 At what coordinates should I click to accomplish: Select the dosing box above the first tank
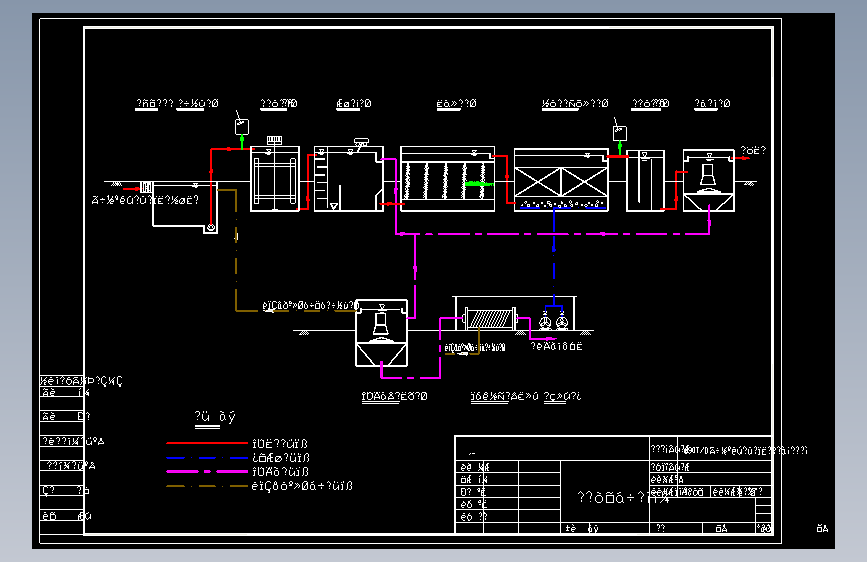242,127
